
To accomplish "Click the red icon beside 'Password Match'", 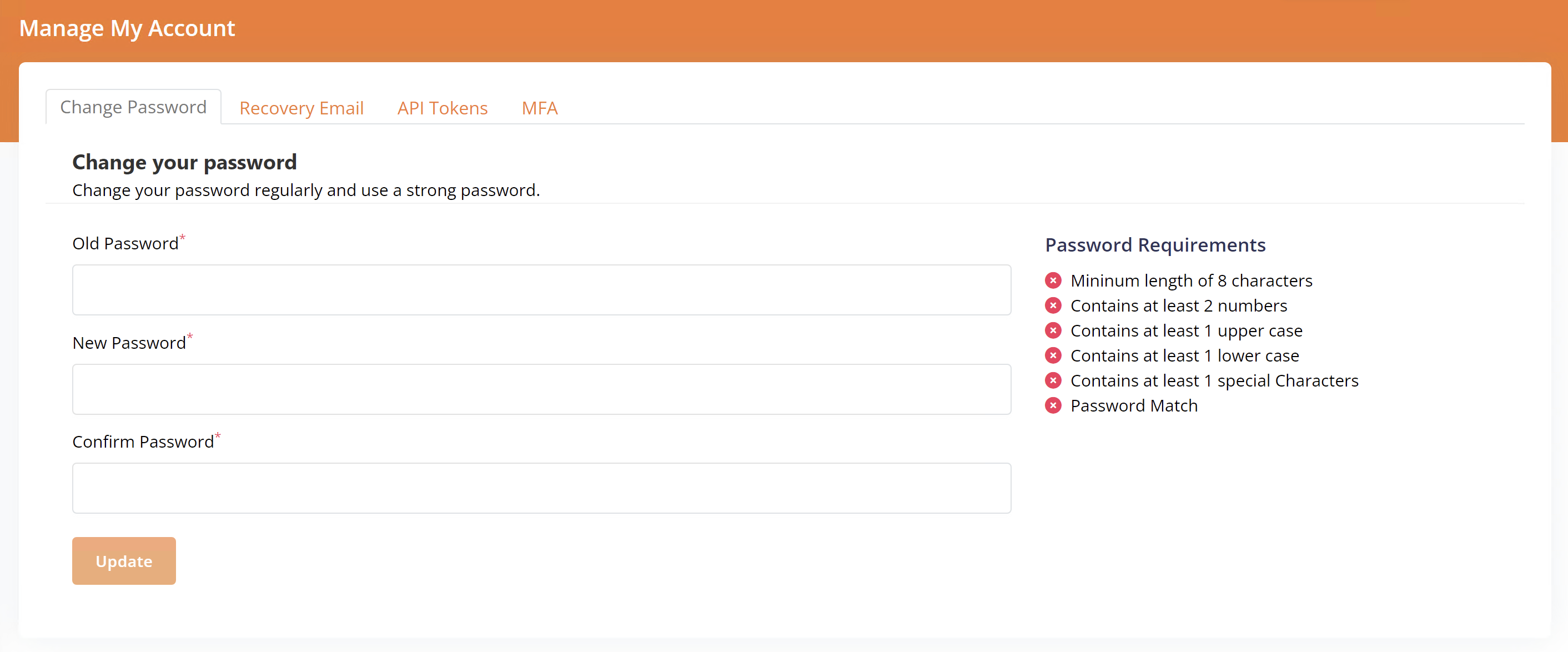I will pos(1054,405).
